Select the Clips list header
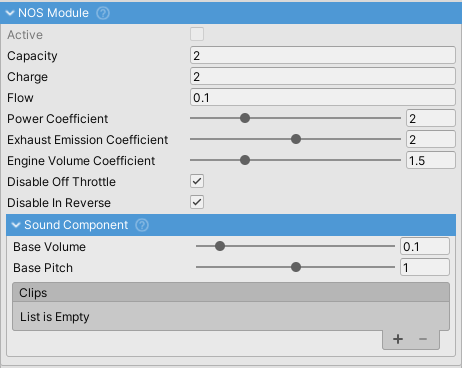 click(231, 293)
